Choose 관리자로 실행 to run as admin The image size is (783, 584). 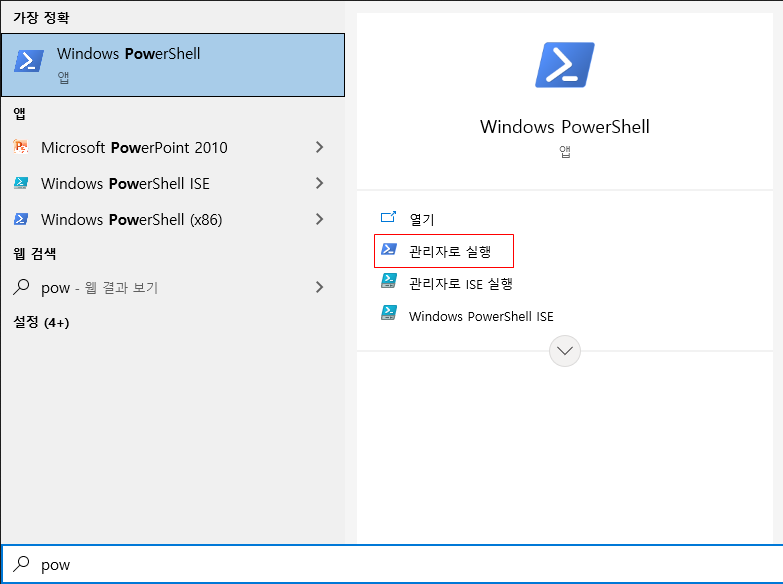pyautogui.click(x=444, y=251)
